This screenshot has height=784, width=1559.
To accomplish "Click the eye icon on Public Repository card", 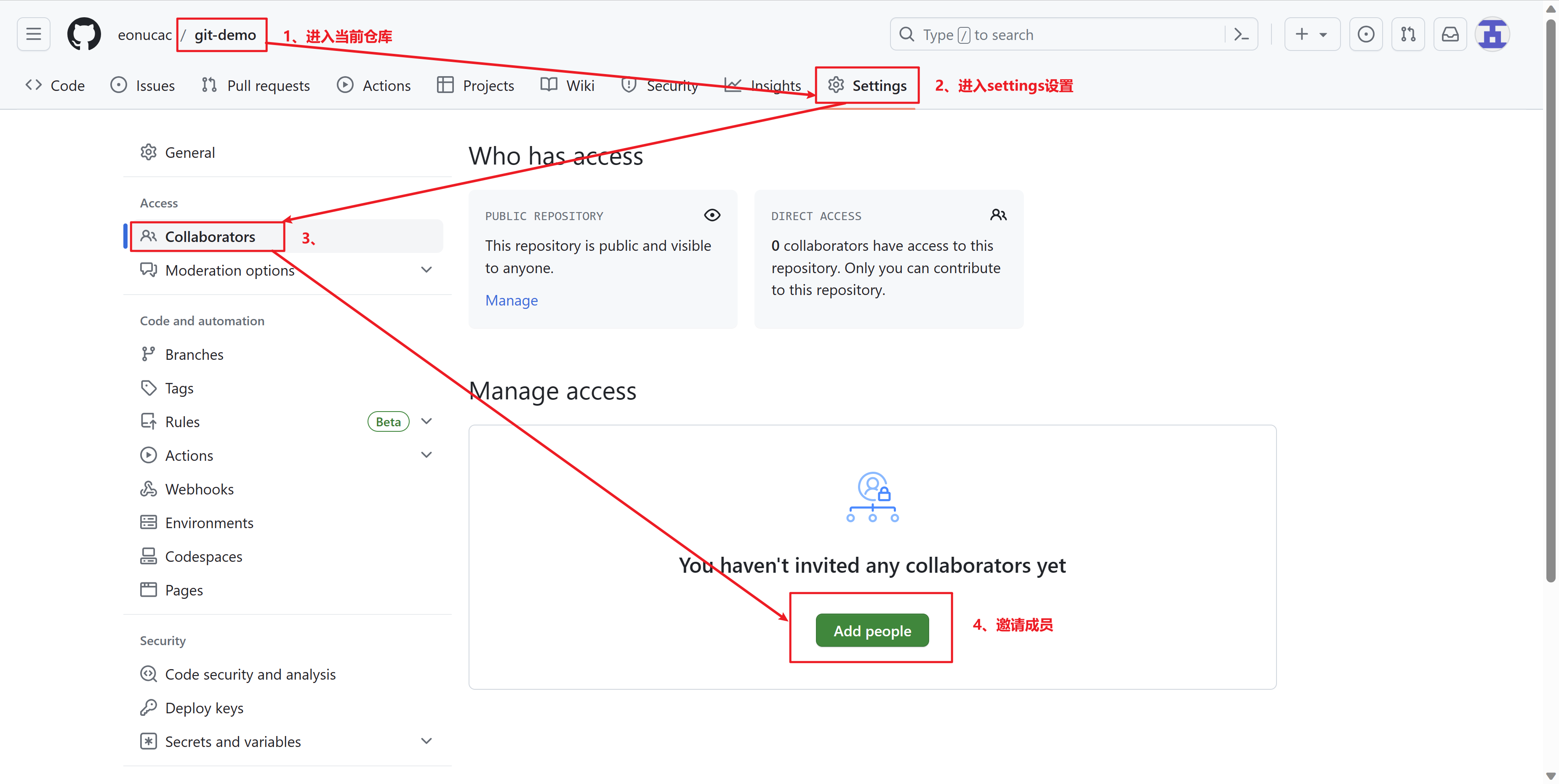I will [x=712, y=215].
